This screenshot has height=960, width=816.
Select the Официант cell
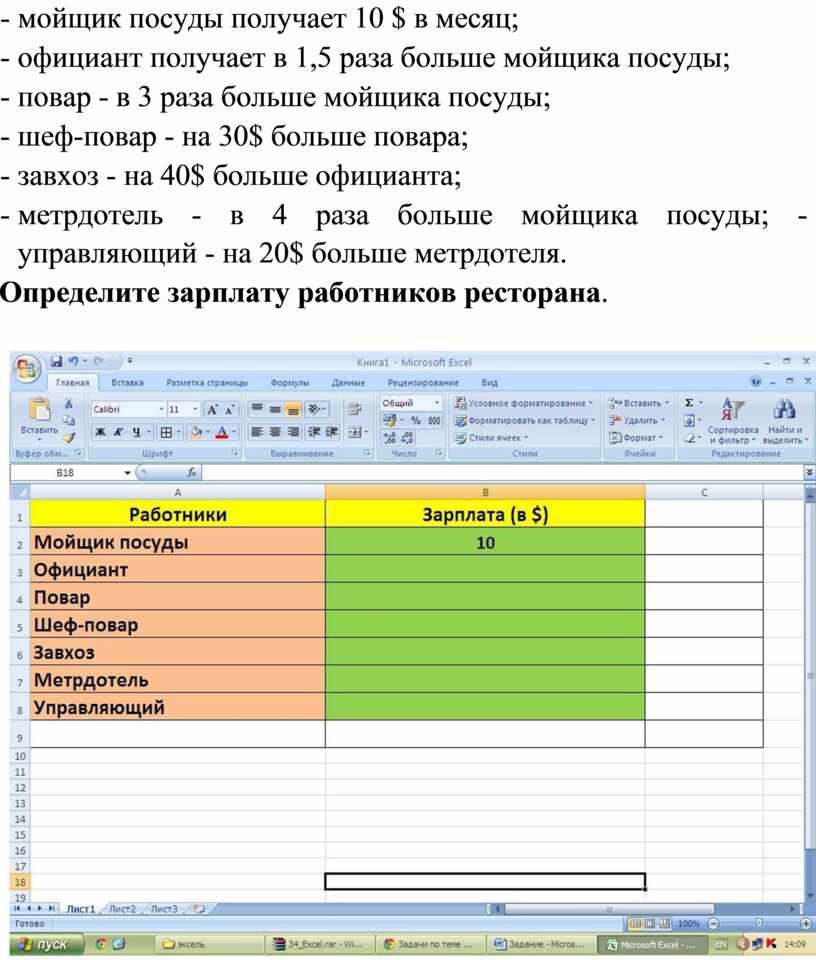(178, 569)
